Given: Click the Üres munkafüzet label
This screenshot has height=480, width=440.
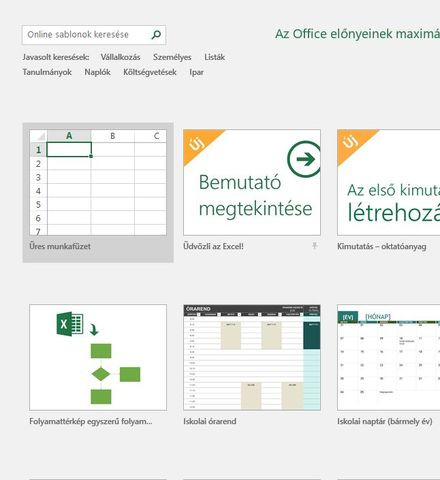Looking at the screenshot, I should tap(60, 246).
